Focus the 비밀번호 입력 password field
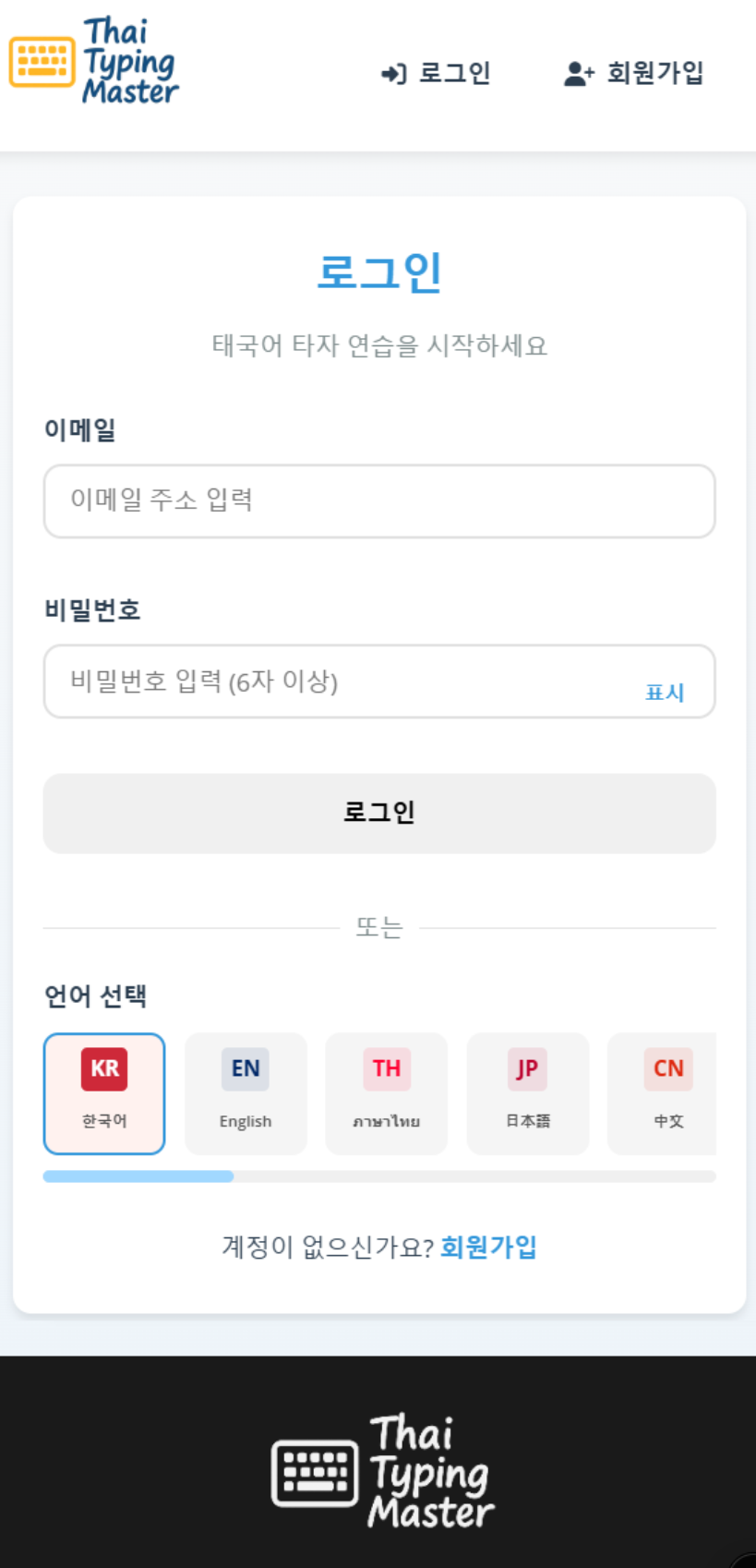The width and height of the screenshot is (756, 1568). 342,681
